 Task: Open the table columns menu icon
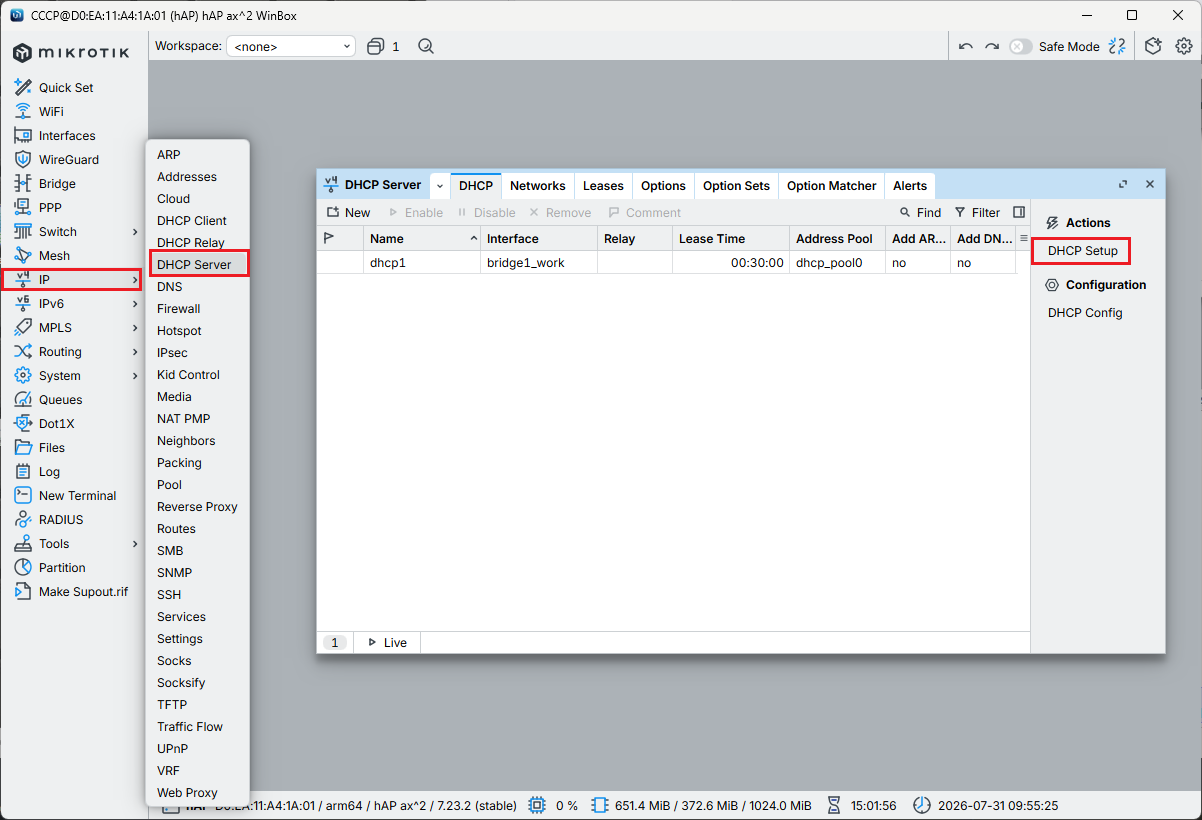[x=1023, y=238]
